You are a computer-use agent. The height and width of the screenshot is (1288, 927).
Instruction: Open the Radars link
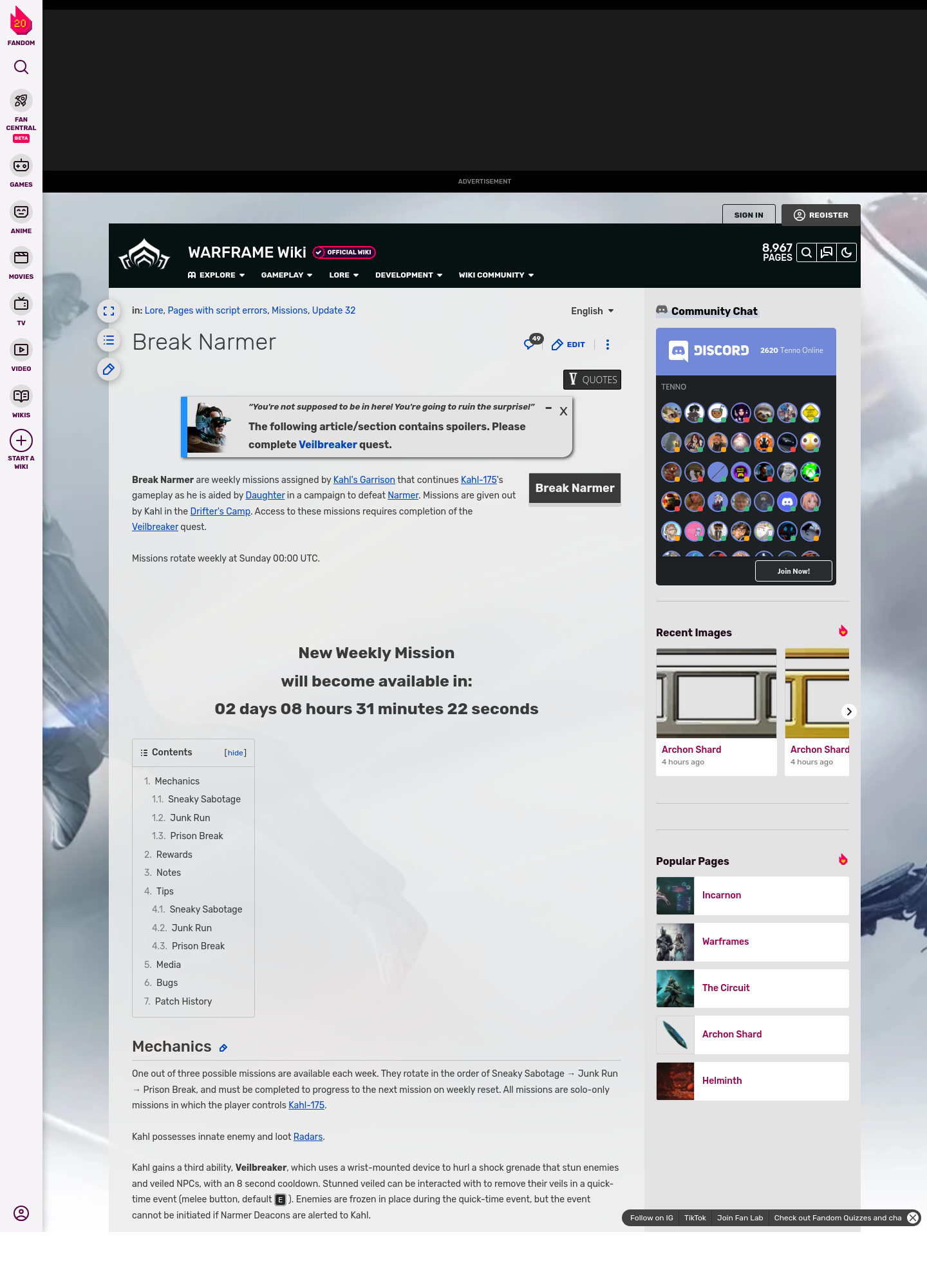point(308,1137)
